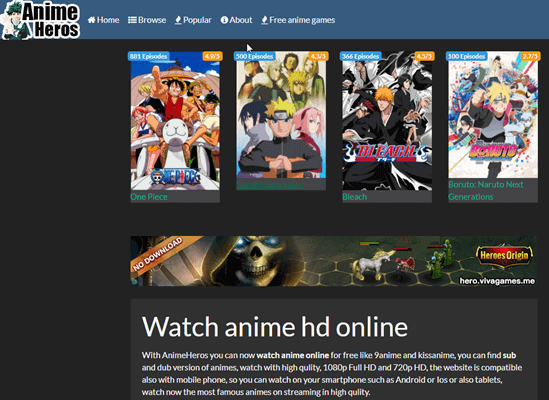Open the One Piece title link
The width and height of the screenshot is (549, 400).
coord(149,197)
